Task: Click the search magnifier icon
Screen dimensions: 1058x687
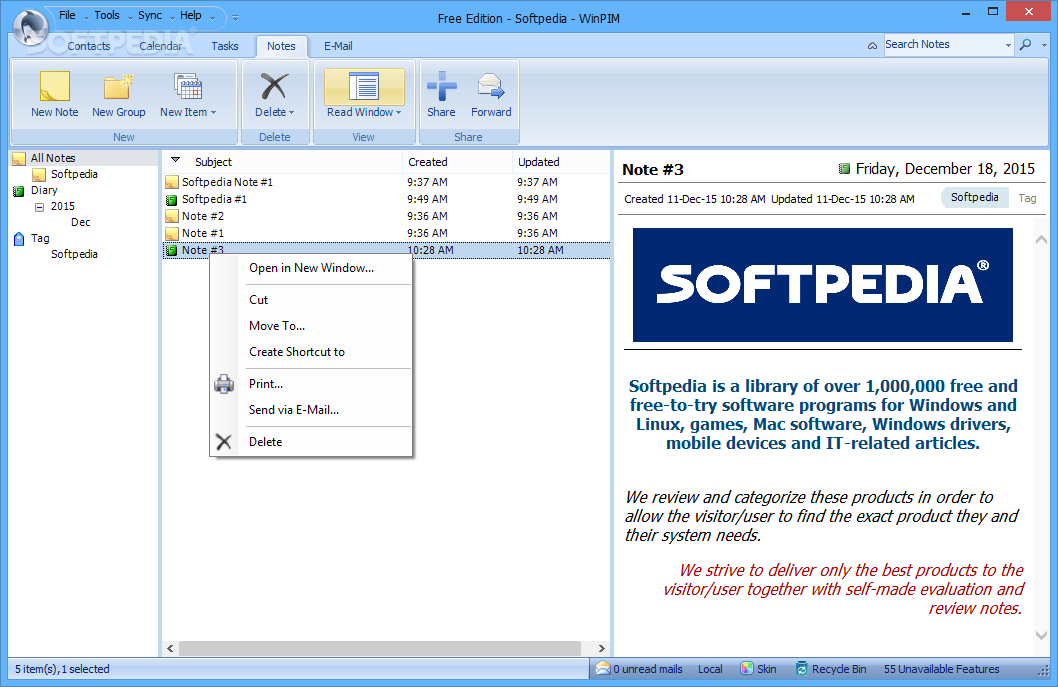Action: coord(1026,45)
